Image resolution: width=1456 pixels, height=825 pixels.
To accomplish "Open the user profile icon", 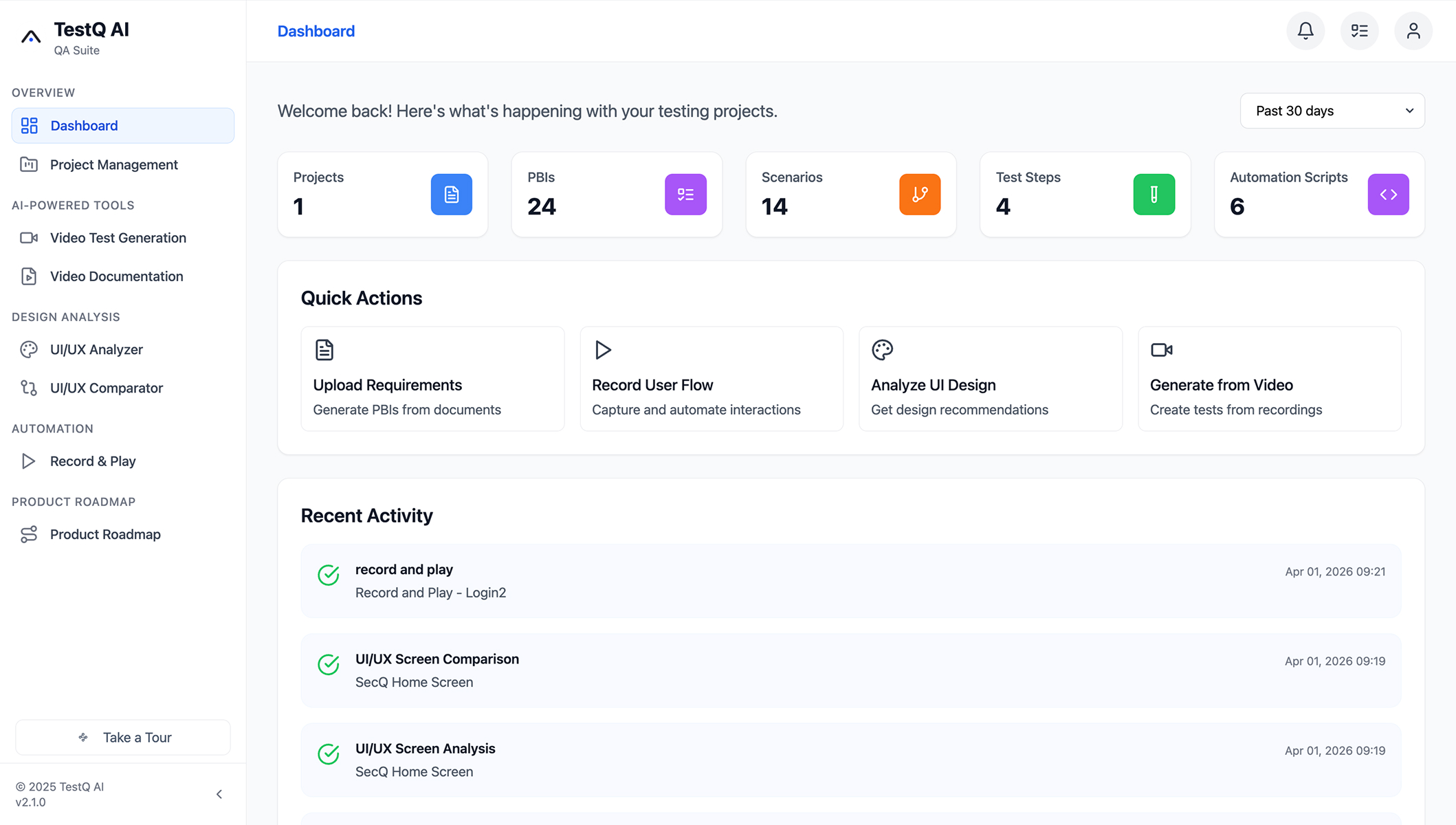I will click(1413, 31).
